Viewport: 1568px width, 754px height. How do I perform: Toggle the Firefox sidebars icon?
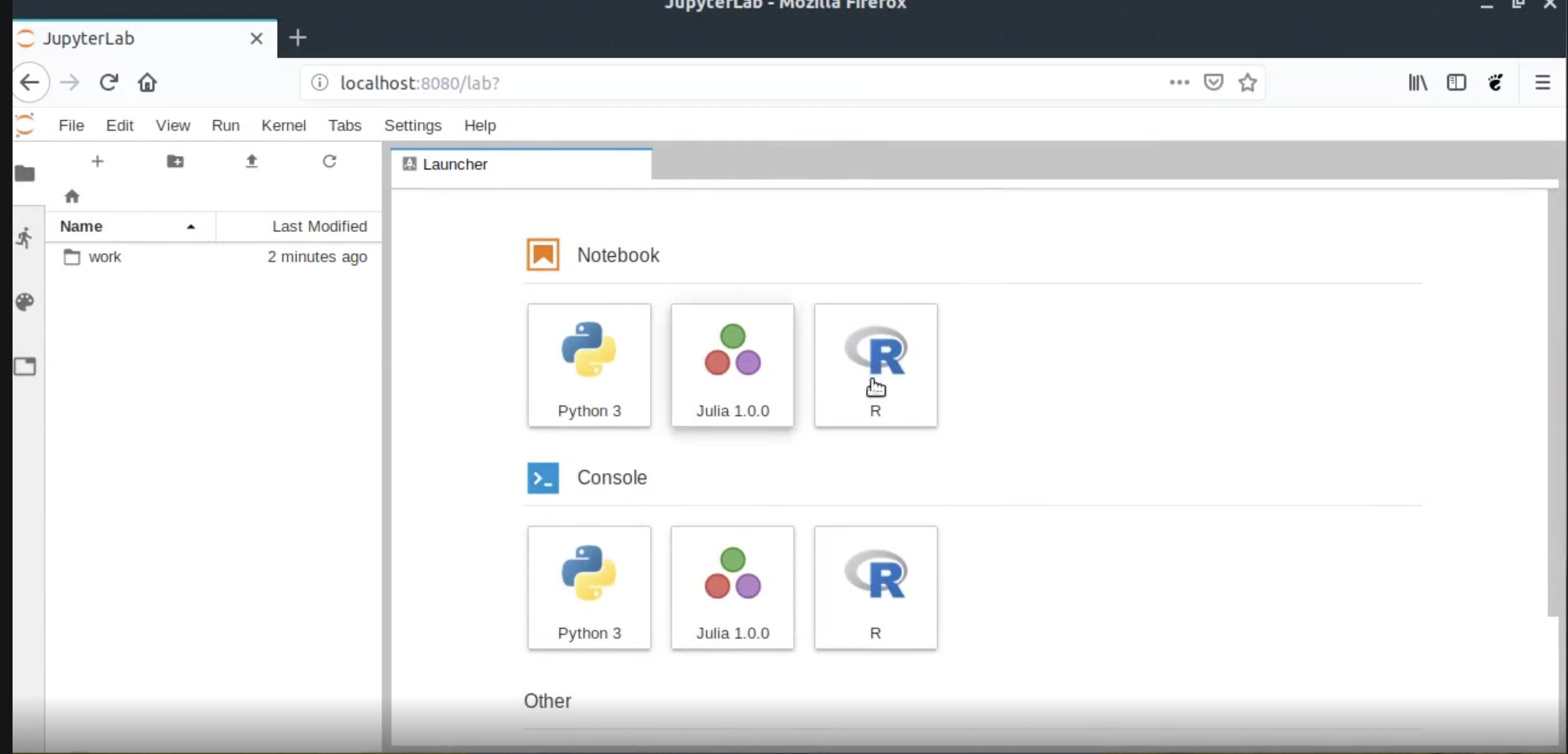(1456, 82)
